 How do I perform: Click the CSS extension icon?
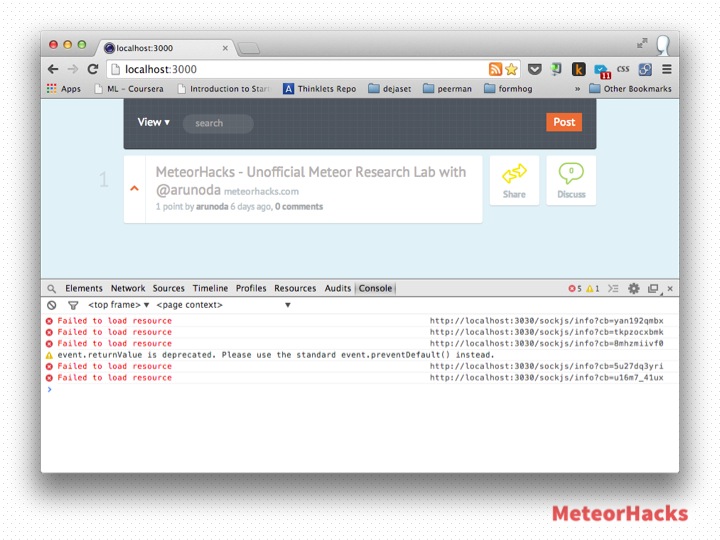coord(623,69)
